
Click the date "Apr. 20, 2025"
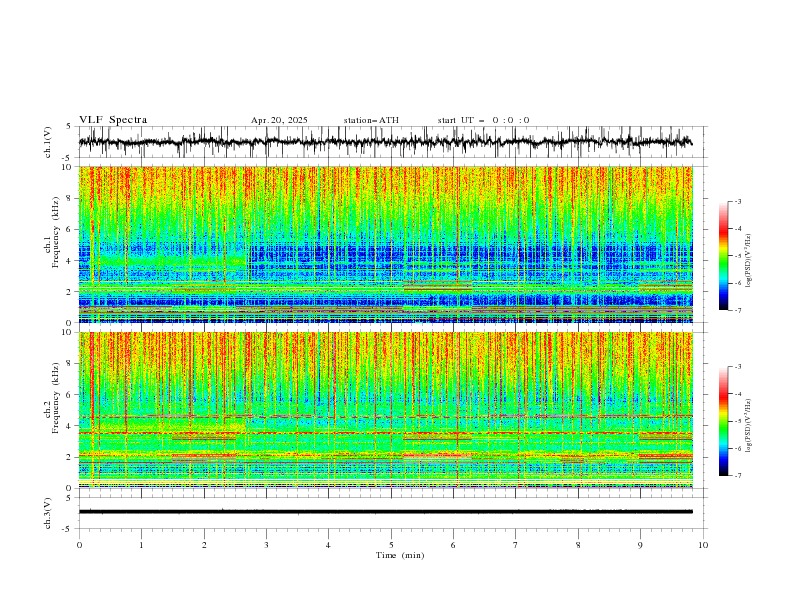pos(279,120)
